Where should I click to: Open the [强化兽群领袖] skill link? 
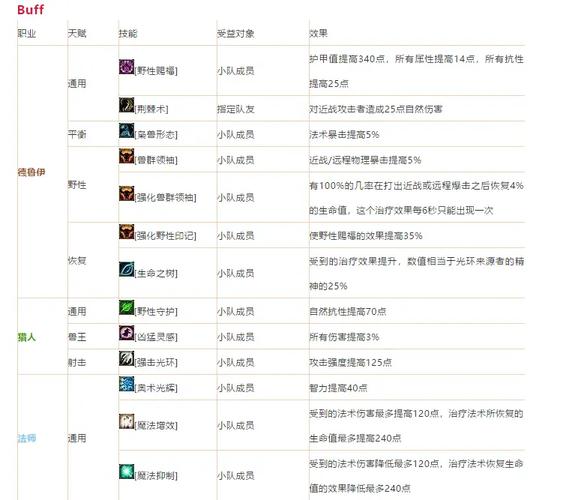[x=165, y=198]
